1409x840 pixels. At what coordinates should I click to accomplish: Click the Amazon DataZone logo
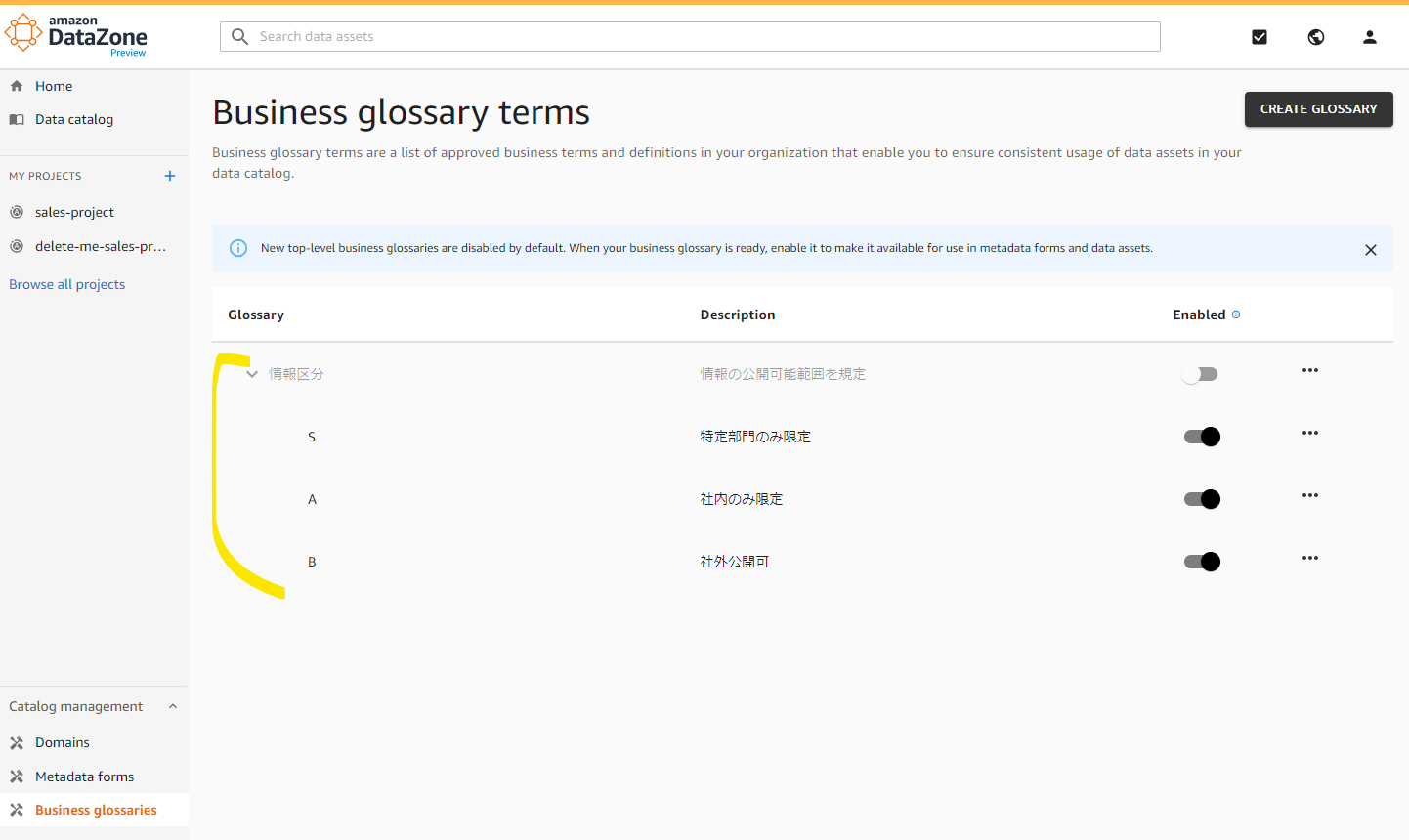click(76, 36)
